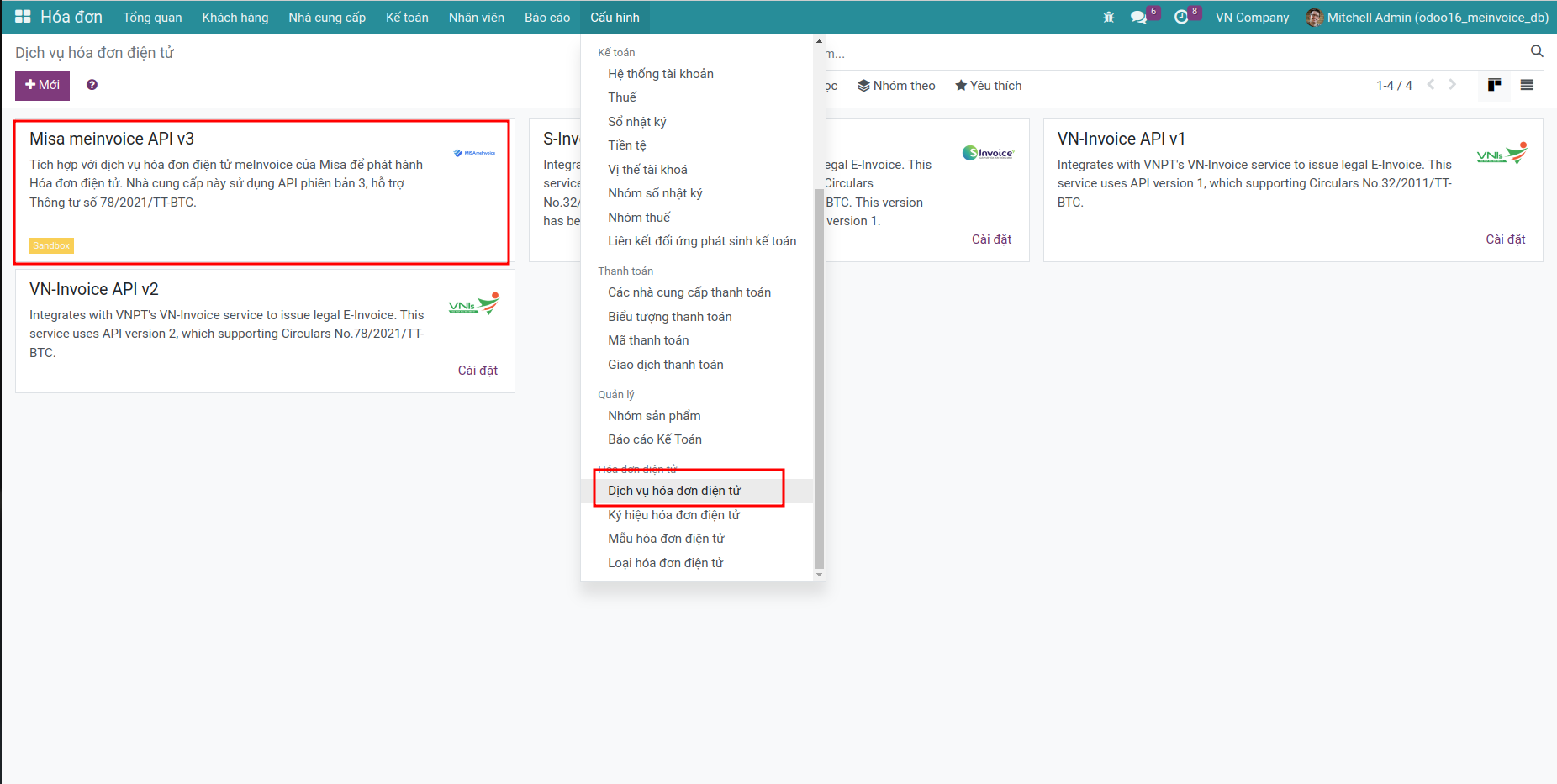Click the search magnifier icon
The width and height of the screenshot is (1557, 784).
pyautogui.click(x=1537, y=51)
